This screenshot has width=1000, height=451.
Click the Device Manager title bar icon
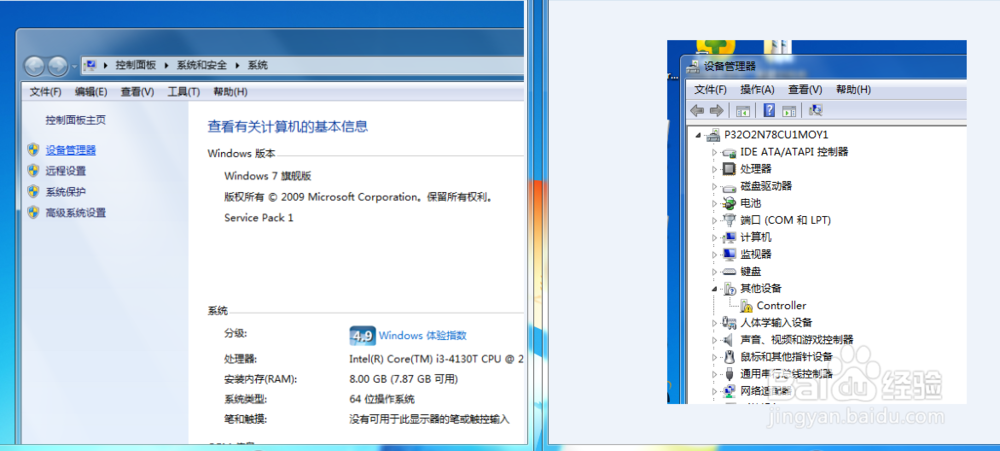tap(693, 66)
